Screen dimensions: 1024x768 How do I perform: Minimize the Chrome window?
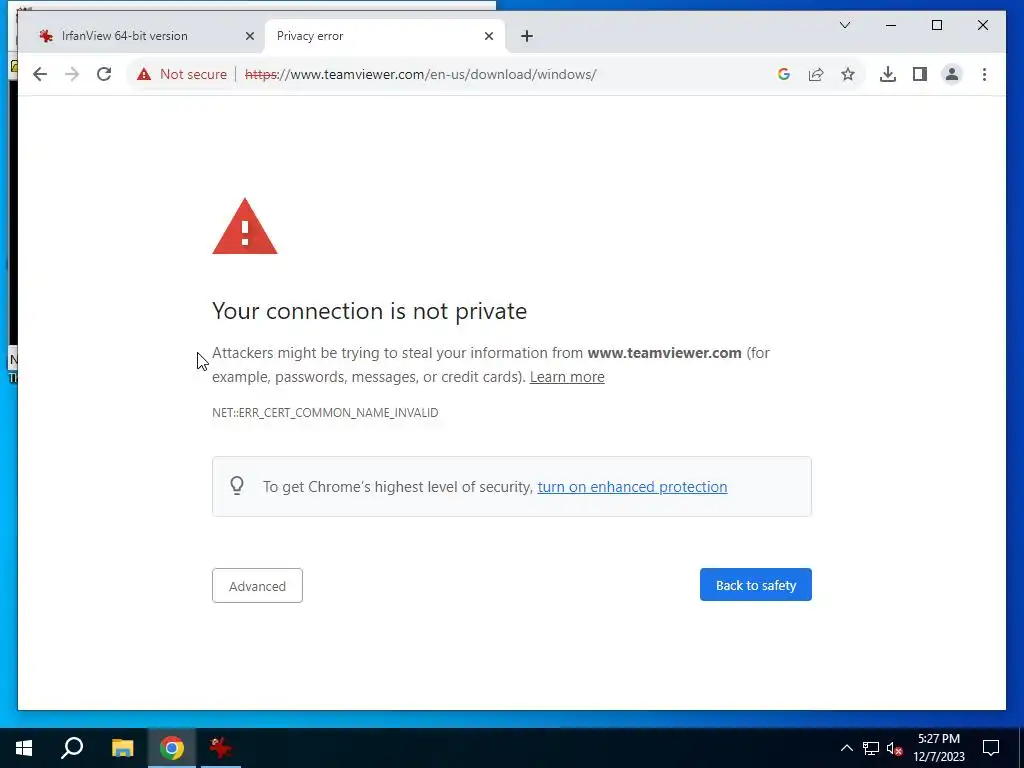891,25
